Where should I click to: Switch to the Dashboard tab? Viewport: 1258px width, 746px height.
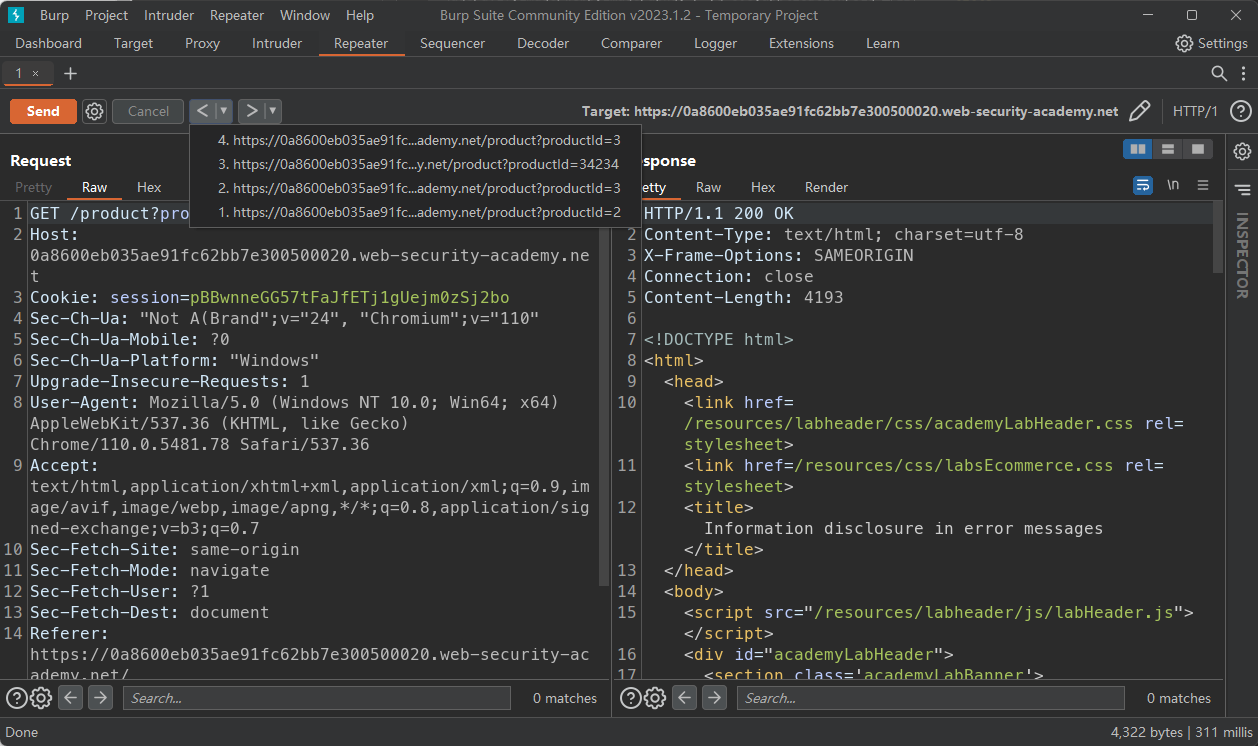coord(49,44)
